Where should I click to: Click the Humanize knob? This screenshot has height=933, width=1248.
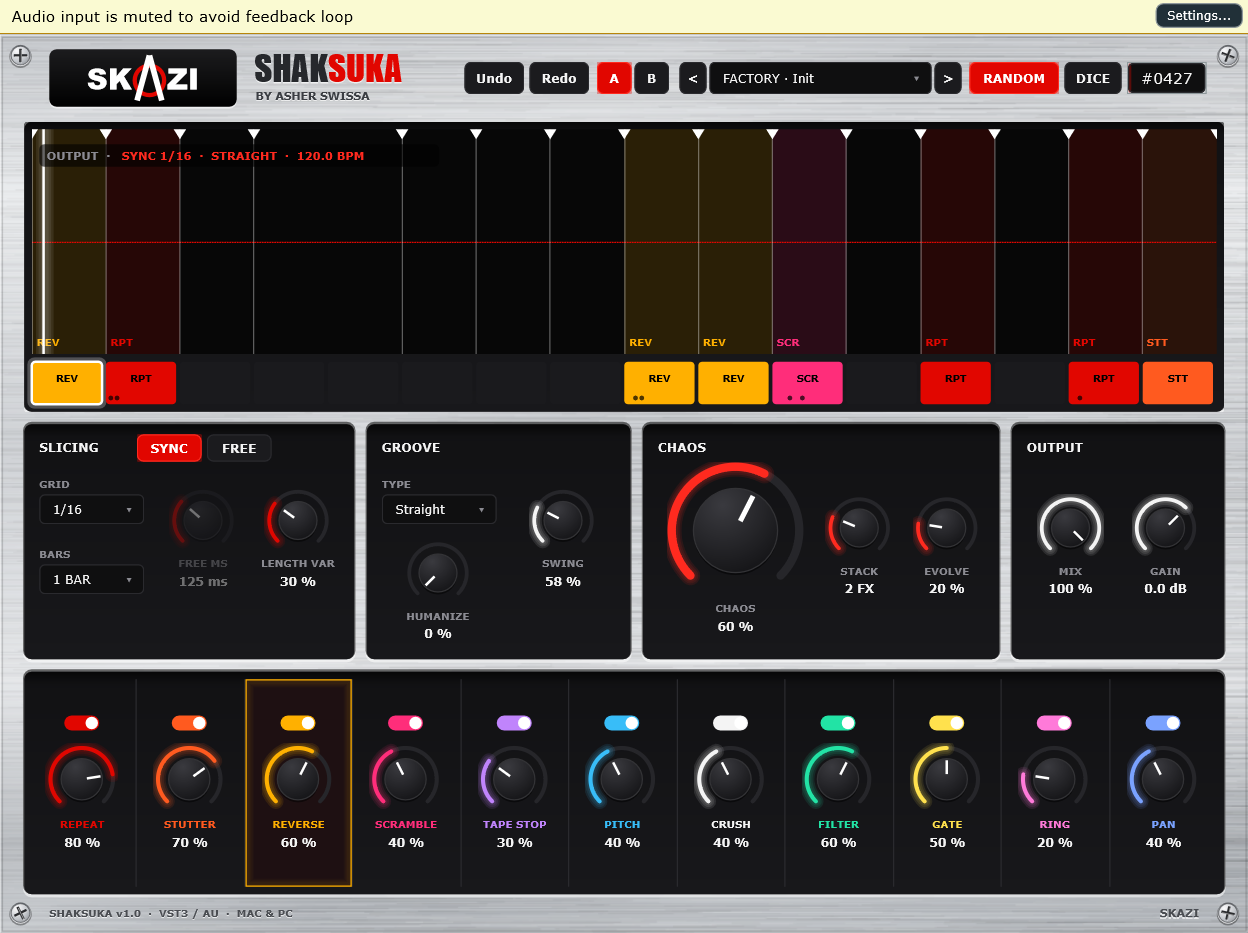tap(437, 573)
